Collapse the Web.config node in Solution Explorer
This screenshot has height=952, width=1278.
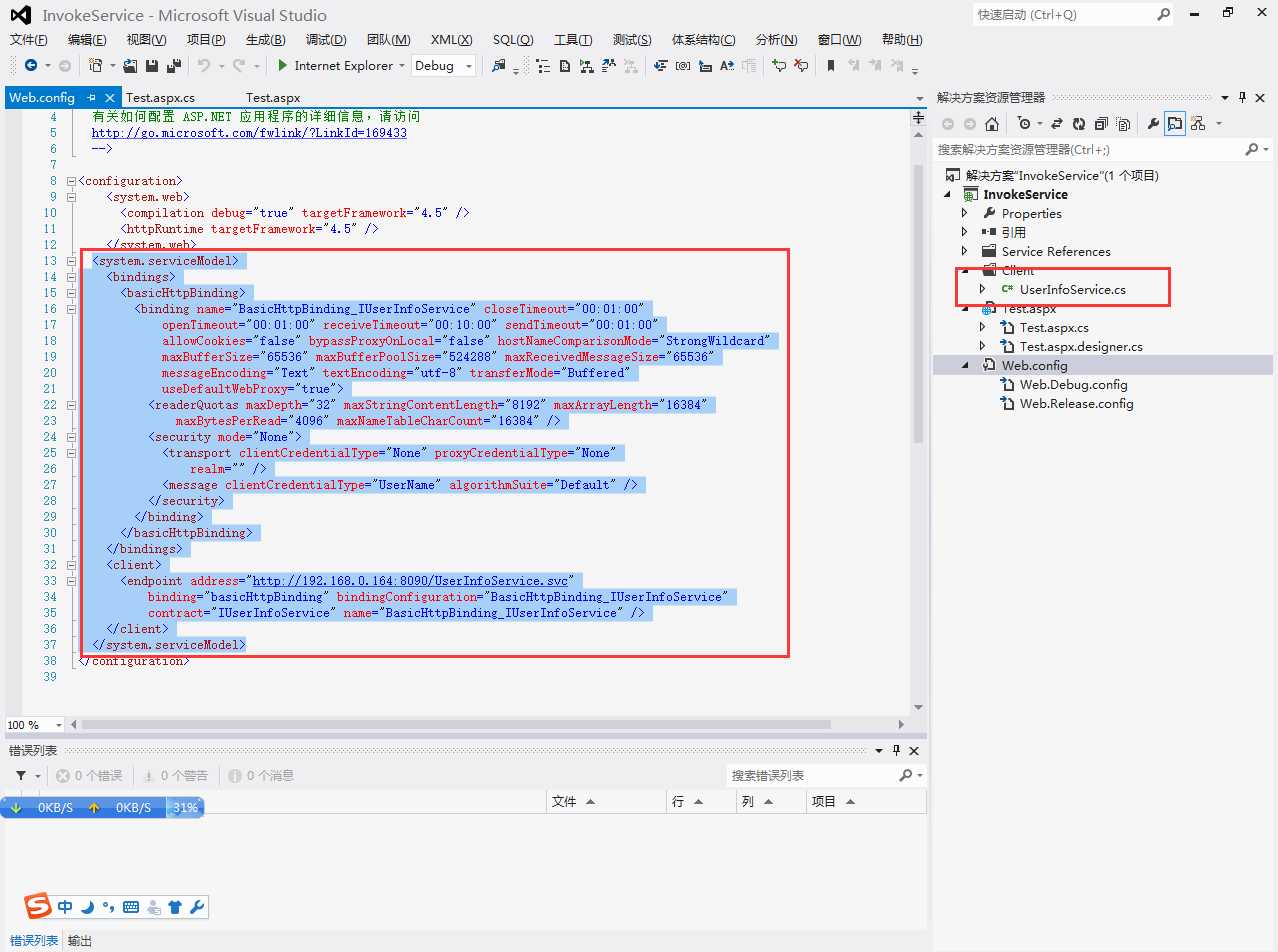(965, 366)
